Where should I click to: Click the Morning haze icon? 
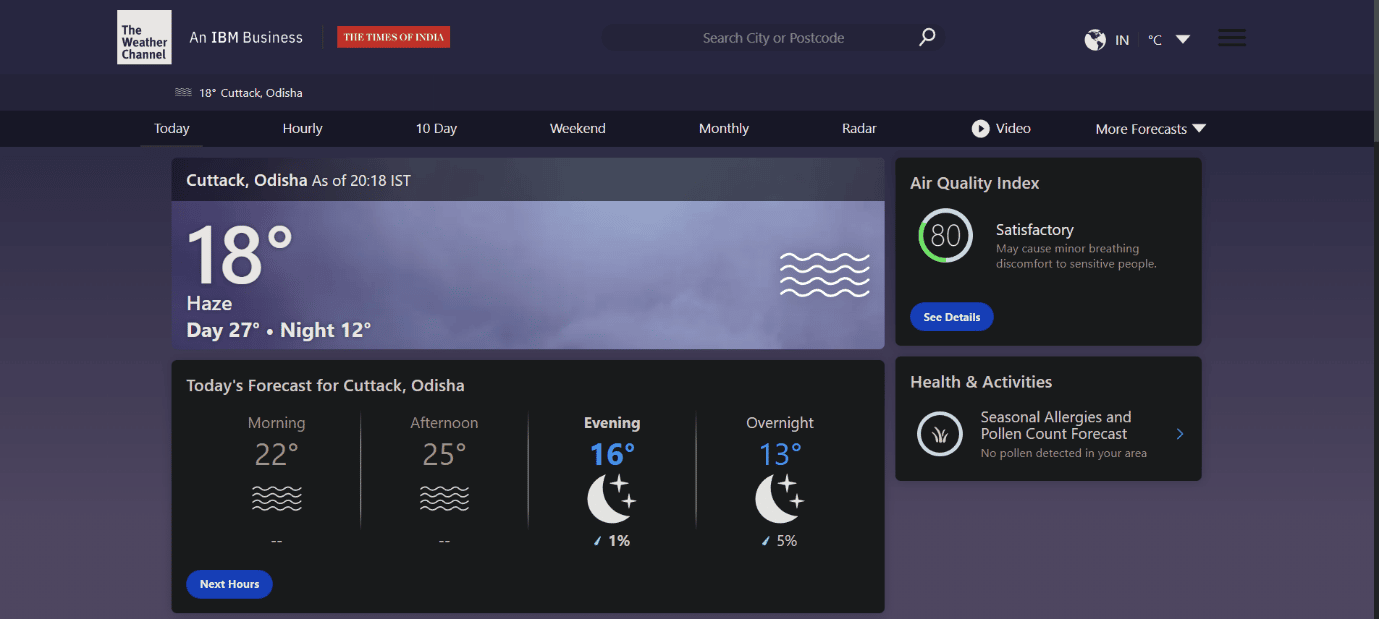[x=277, y=497]
